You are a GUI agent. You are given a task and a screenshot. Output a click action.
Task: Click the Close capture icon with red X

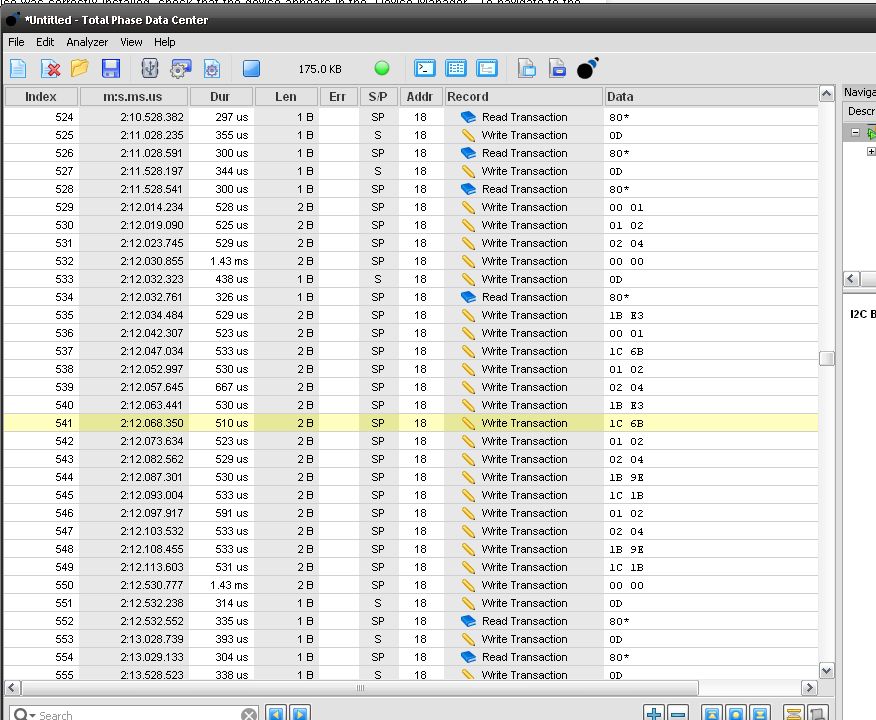click(x=50, y=68)
